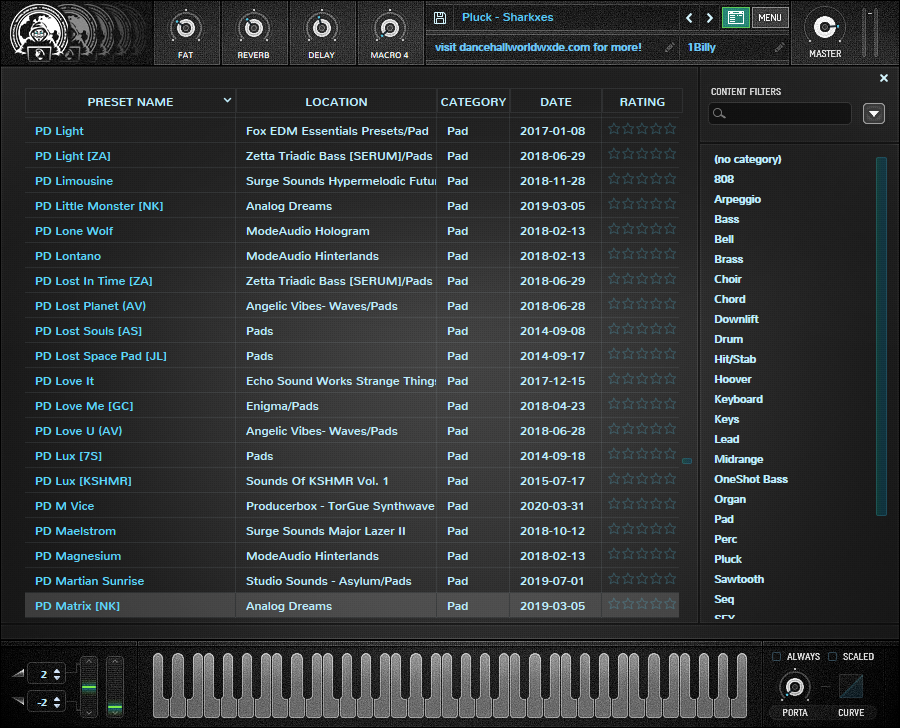The height and width of the screenshot is (728, 900).
Task: Increase the pitch bend up range stepper
Action: (x=57, y=670)
